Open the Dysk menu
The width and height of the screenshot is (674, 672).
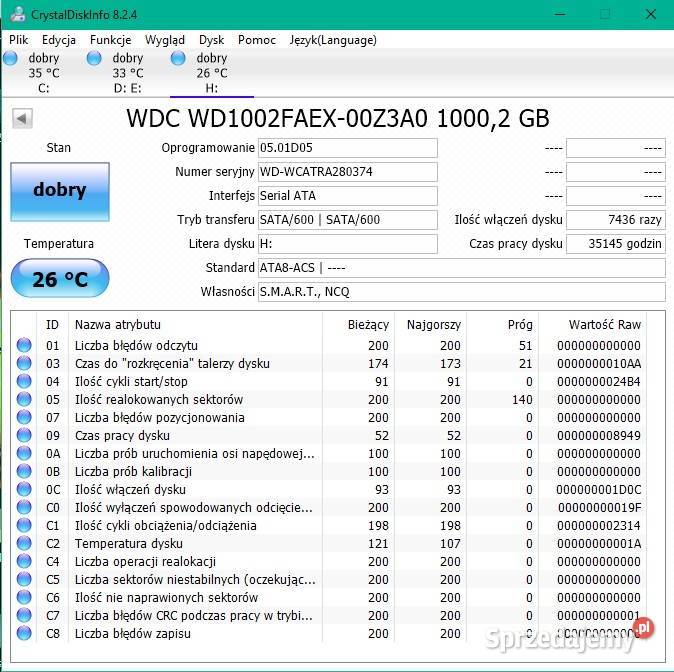(x=211, y=40)
